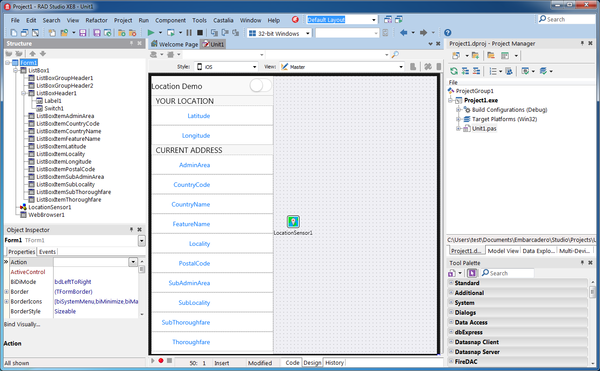Screen dimensions: 600x371
Task: Expand the Unit1.pas node in Project Manager
Action: coord(458,129)
